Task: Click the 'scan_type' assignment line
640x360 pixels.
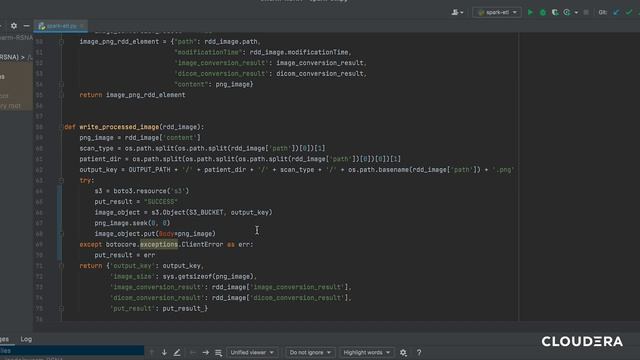Action: [202, 148]
